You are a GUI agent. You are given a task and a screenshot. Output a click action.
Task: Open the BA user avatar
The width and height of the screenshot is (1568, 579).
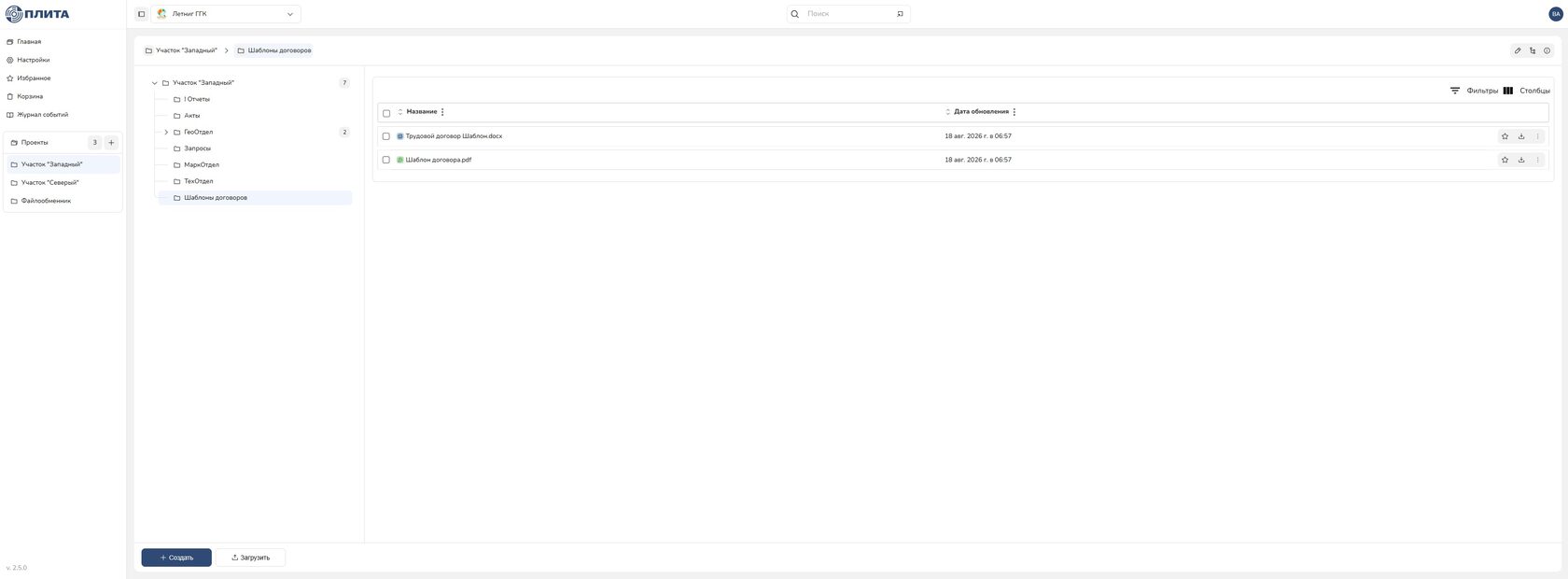[1555, 14]
